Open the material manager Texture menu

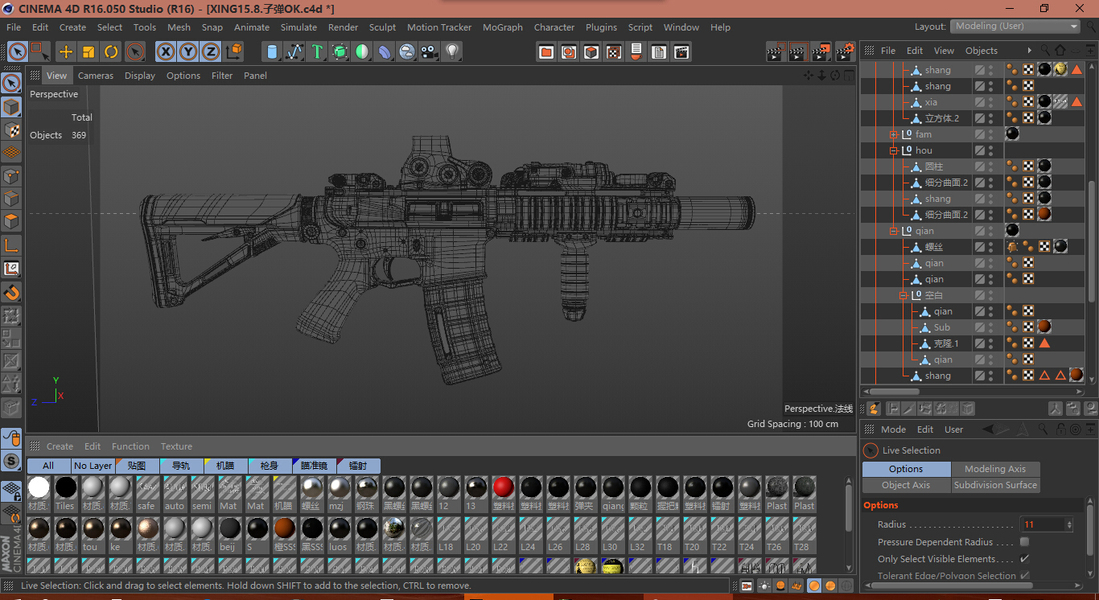pyautogui.click(x=176, y=446)
